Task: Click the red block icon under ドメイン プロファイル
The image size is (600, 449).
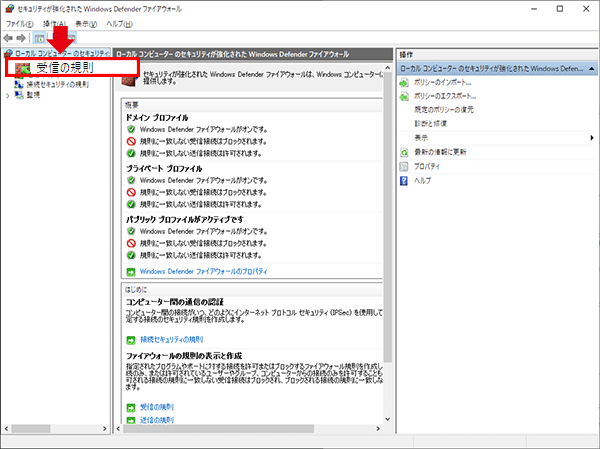Action: (131, 141)
